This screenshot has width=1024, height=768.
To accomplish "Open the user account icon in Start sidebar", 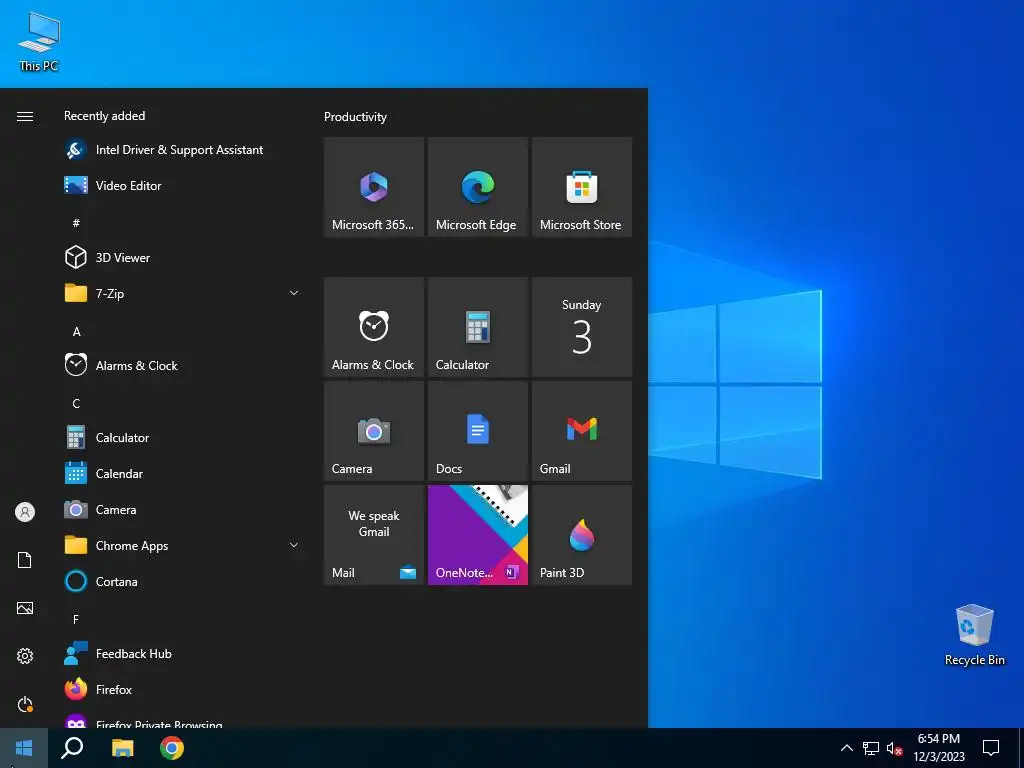I will click(25, 512).
